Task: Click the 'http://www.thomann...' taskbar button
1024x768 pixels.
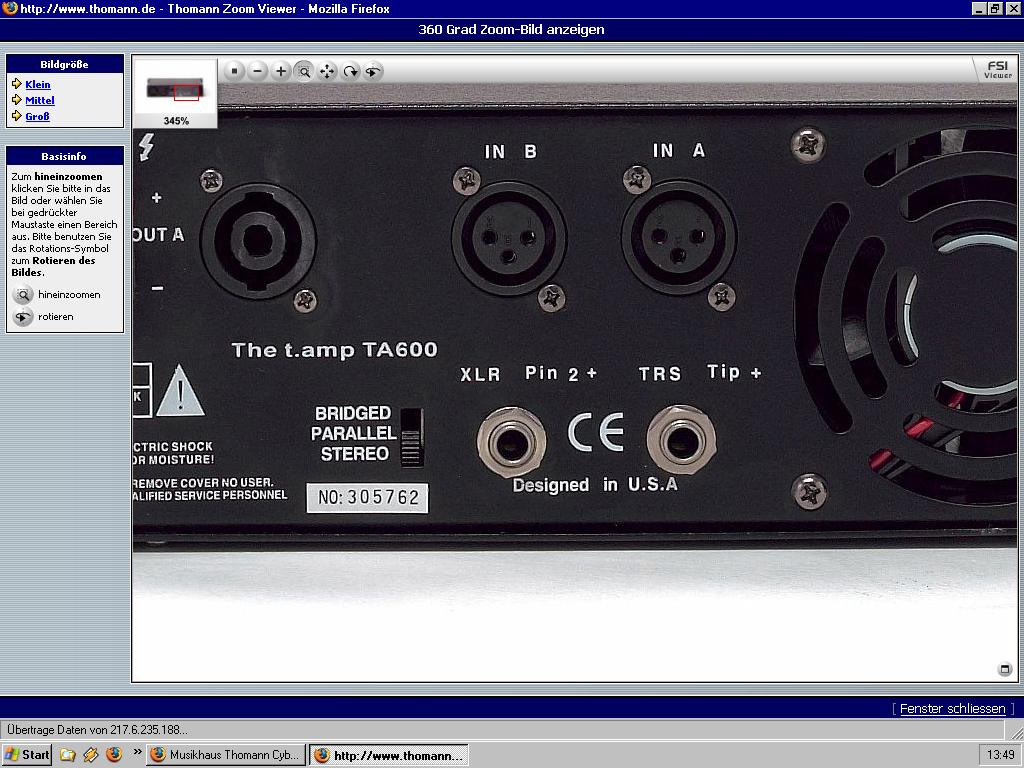Action: click(389, 755)
